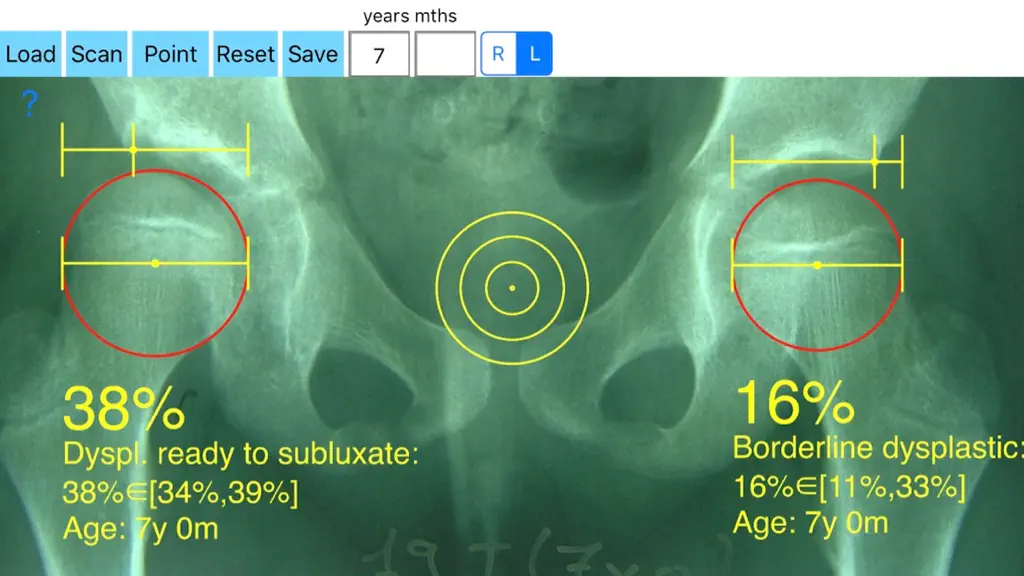Select the L hip side

click(534, 54)
